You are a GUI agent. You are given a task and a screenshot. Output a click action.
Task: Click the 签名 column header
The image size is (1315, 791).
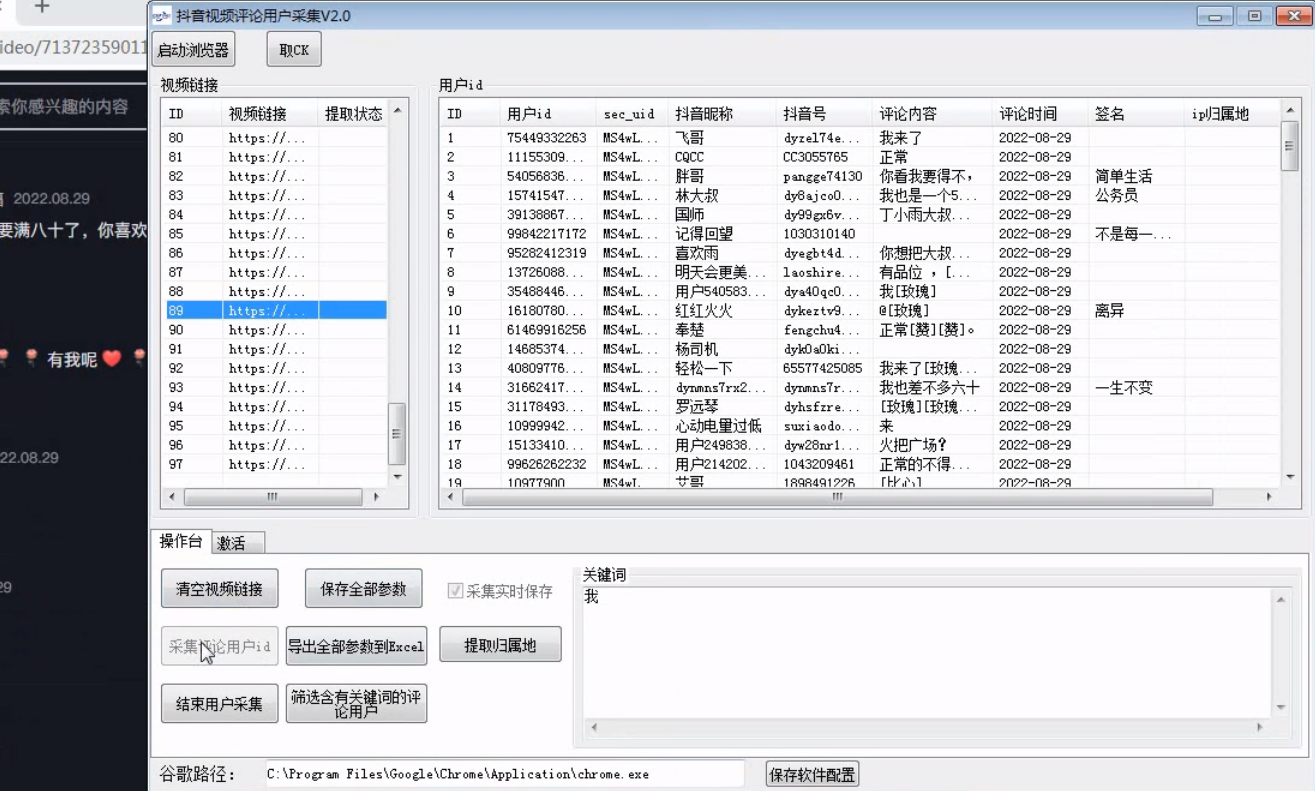pos(1136,113)
